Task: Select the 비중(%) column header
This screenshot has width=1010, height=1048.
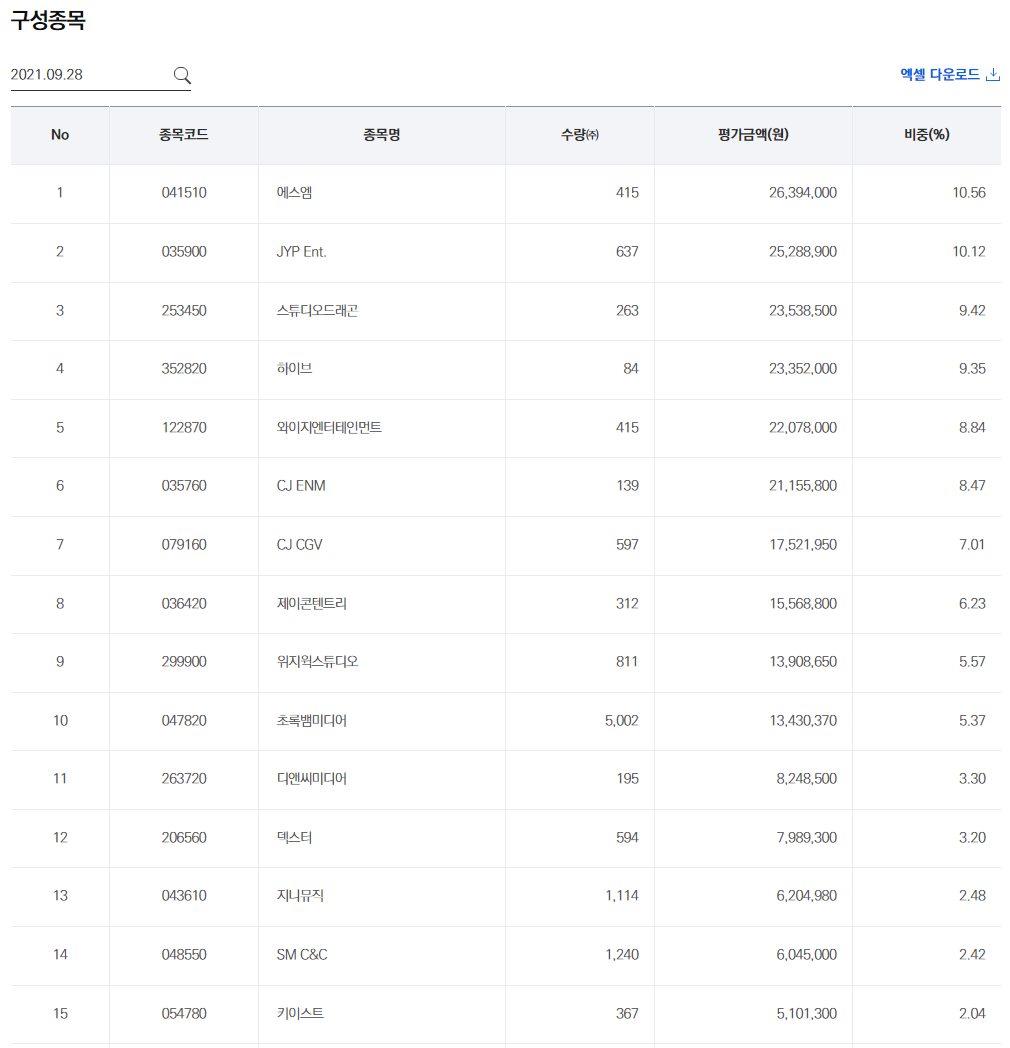Action: [926, 135]
